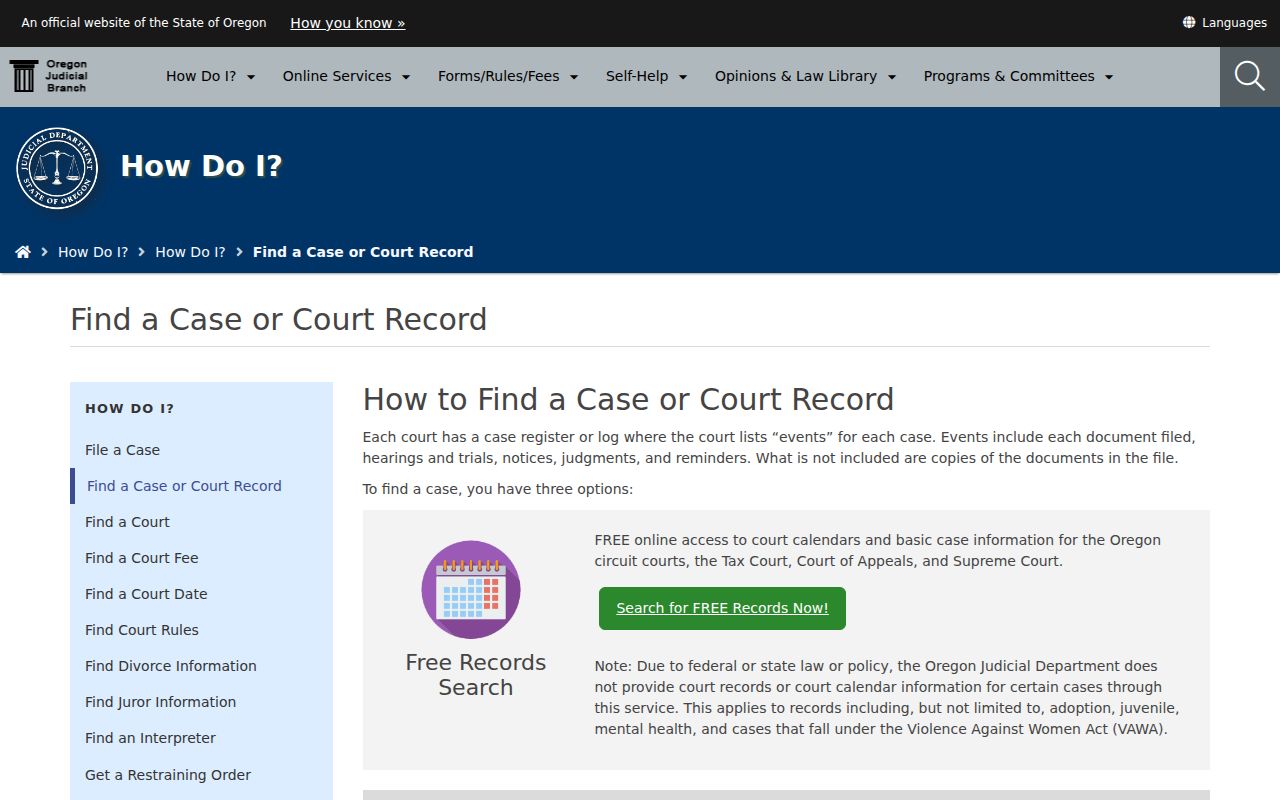The height and width of the screenshot is (800, 1280).
Task: Open the site search magnifier icon
Action: [x=1250, y=76]
